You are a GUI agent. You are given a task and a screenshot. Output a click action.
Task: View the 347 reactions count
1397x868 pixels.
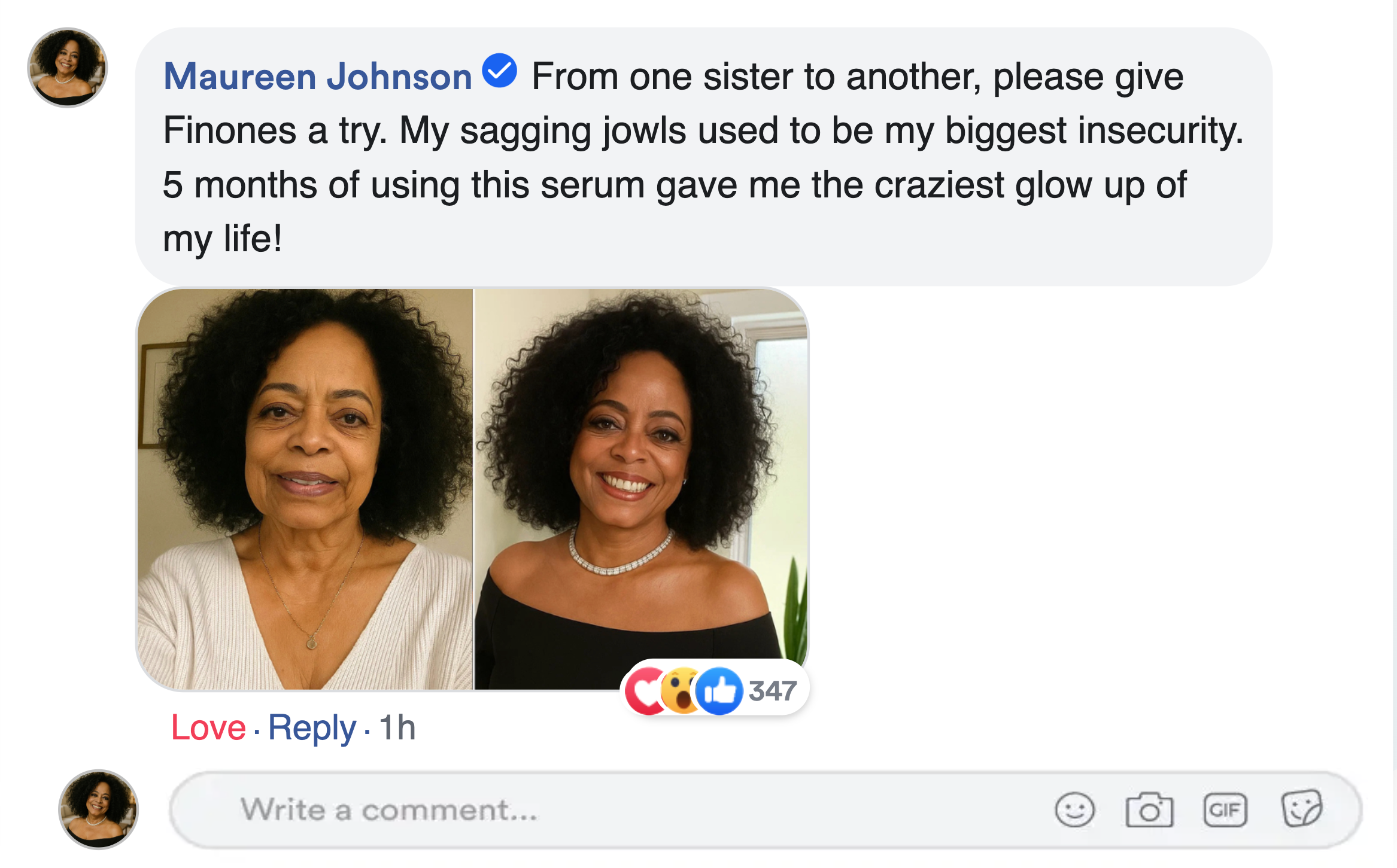tap(772, 691)
